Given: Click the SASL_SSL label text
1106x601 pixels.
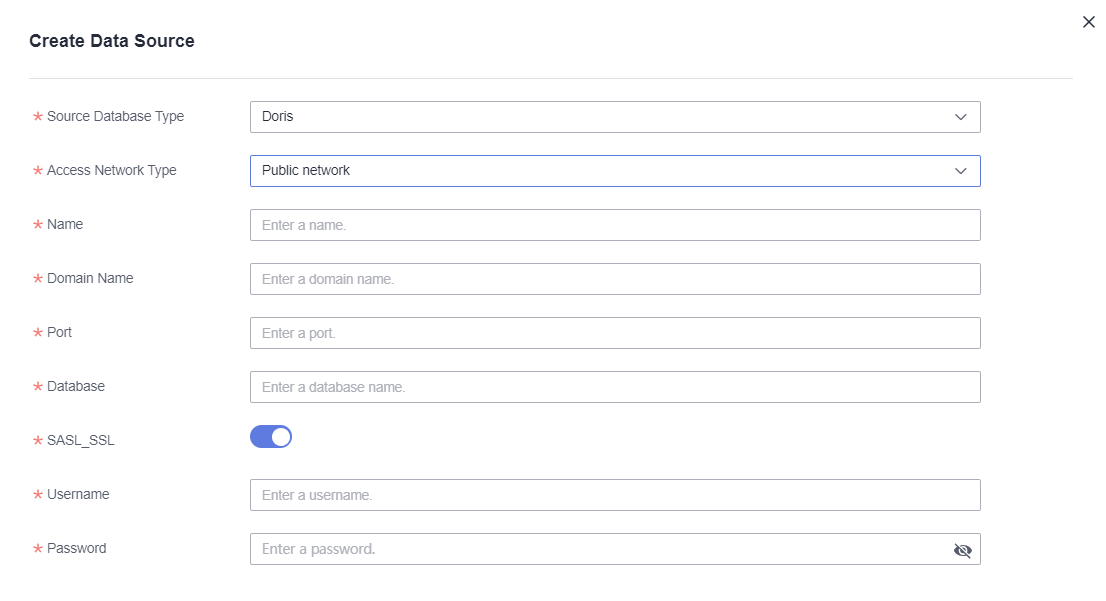Looking at the screenshot, I should pos(80,440).
